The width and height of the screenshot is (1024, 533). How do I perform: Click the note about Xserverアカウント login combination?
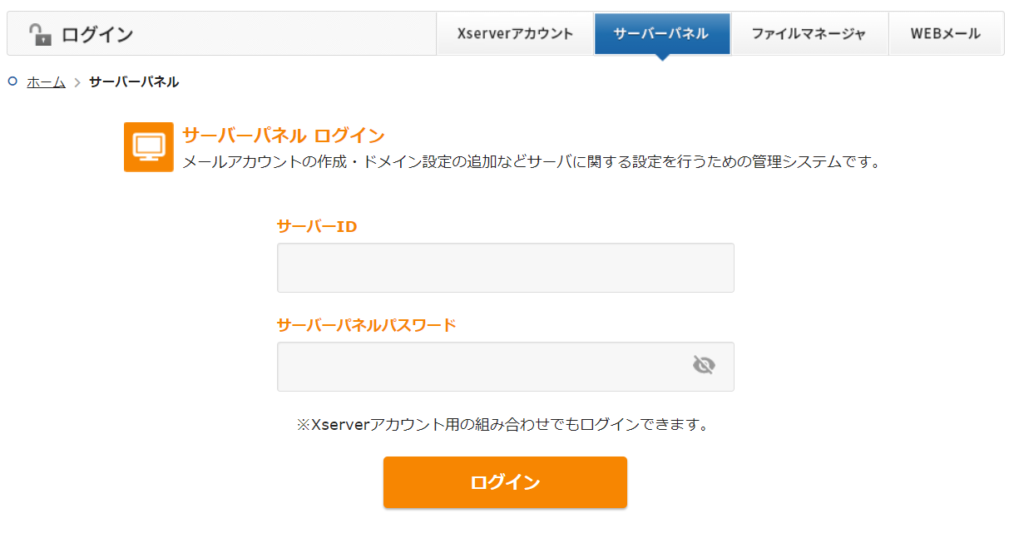click(504, 425)
